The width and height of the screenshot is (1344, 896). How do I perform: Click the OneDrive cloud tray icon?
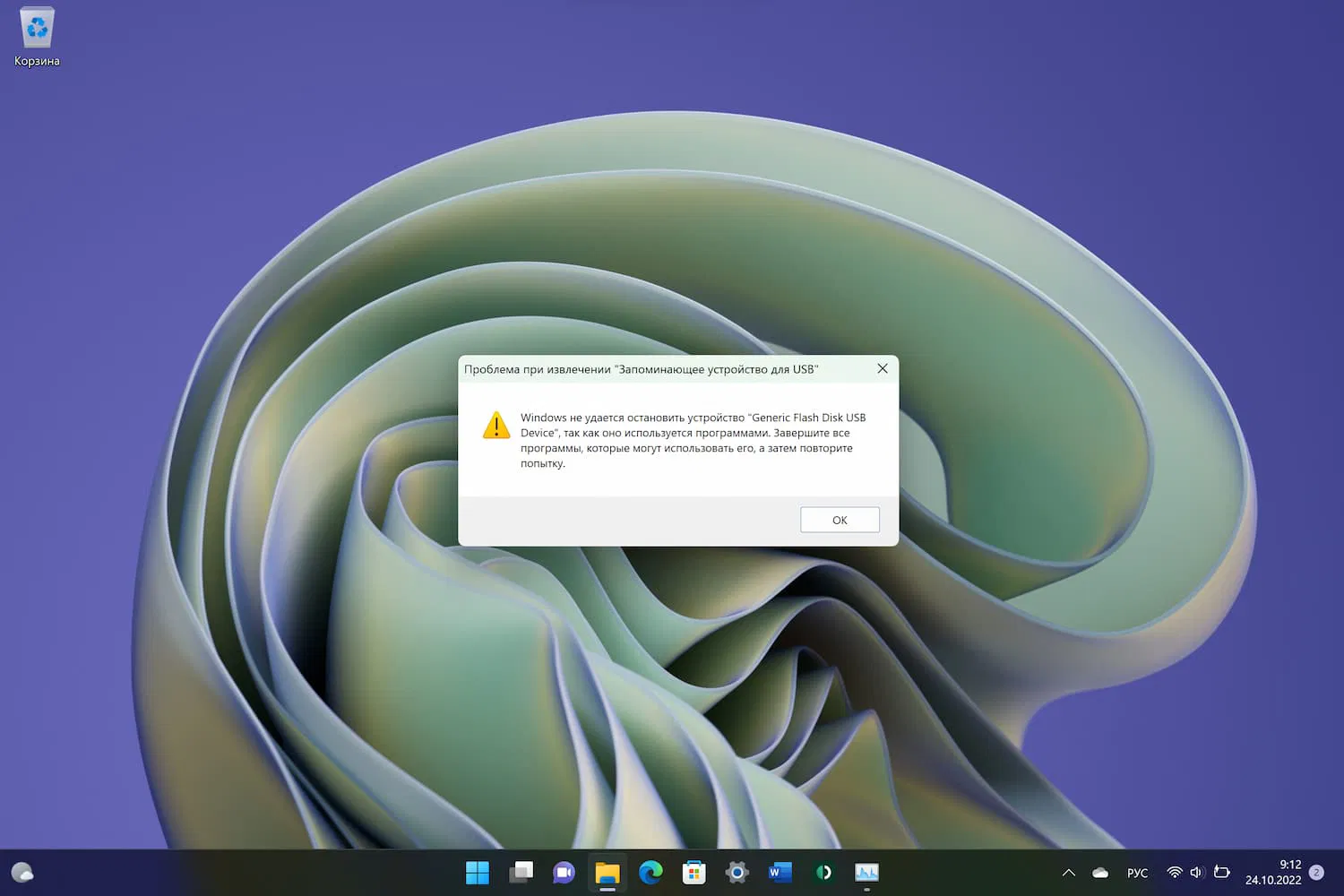click(x=1100, y=873)
